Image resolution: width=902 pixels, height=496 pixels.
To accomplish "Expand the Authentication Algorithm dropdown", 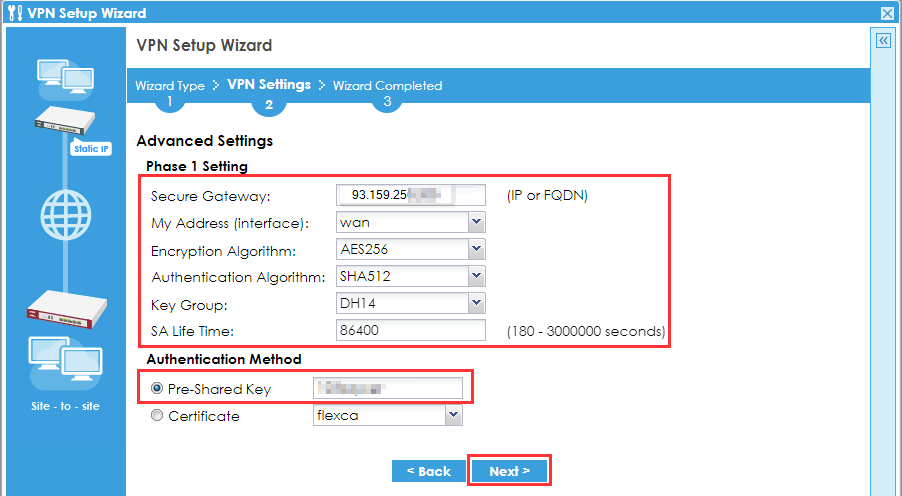I will coord(476,276).
